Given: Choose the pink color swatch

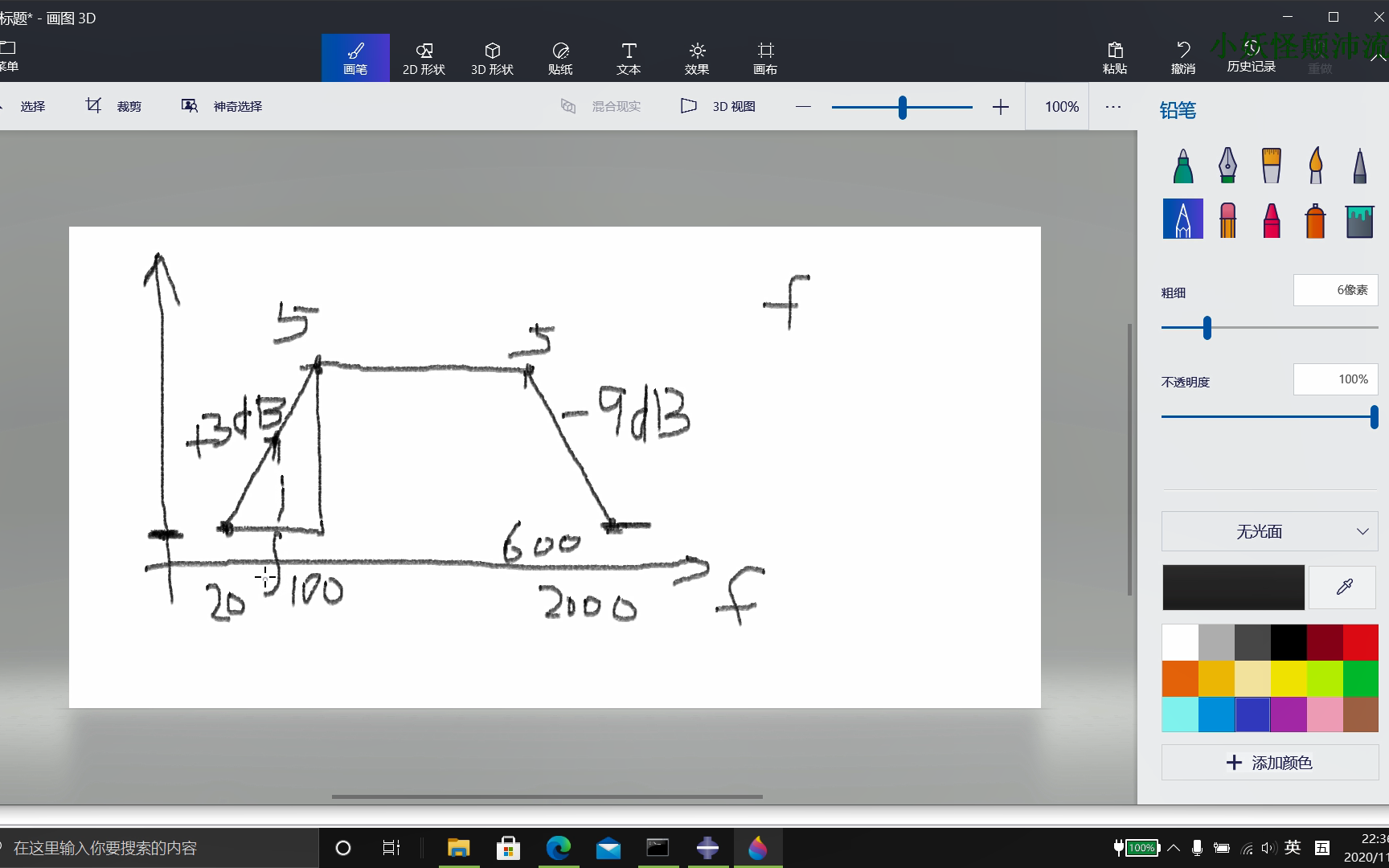Looking at the screenshot, I should coord(1325,714).
